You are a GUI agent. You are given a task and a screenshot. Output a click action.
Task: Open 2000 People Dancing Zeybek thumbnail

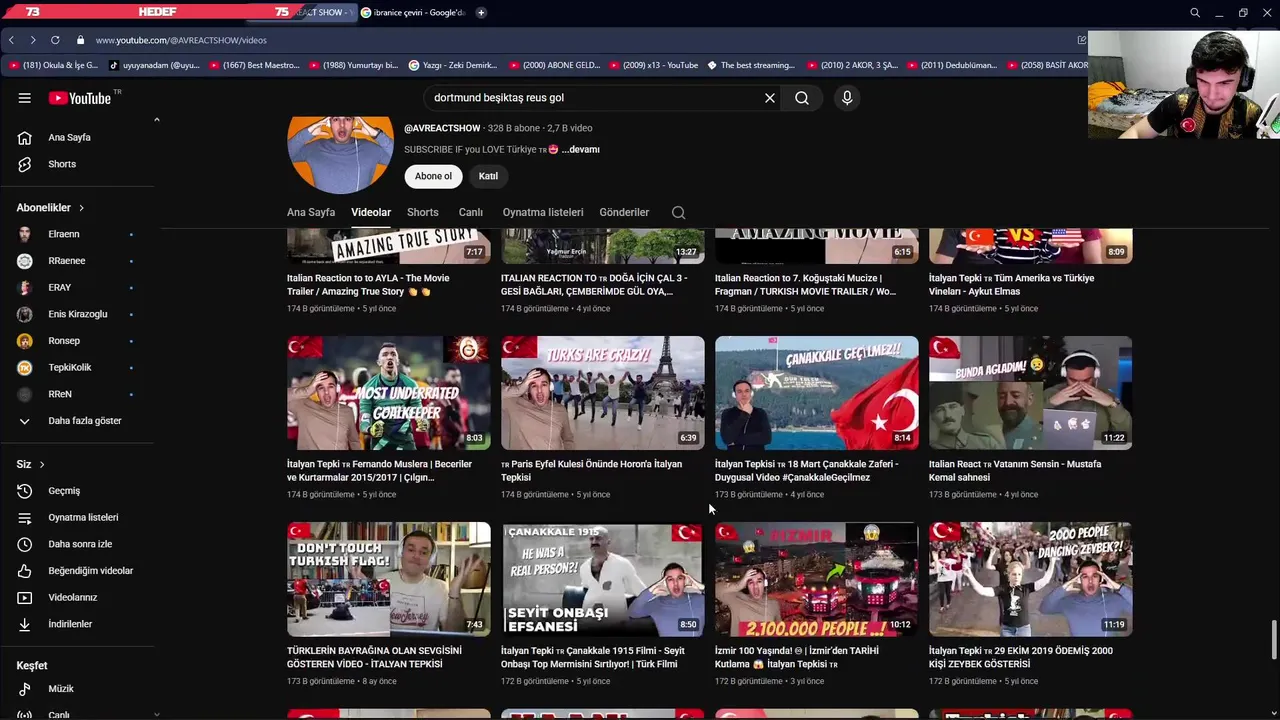[1031, 579]
